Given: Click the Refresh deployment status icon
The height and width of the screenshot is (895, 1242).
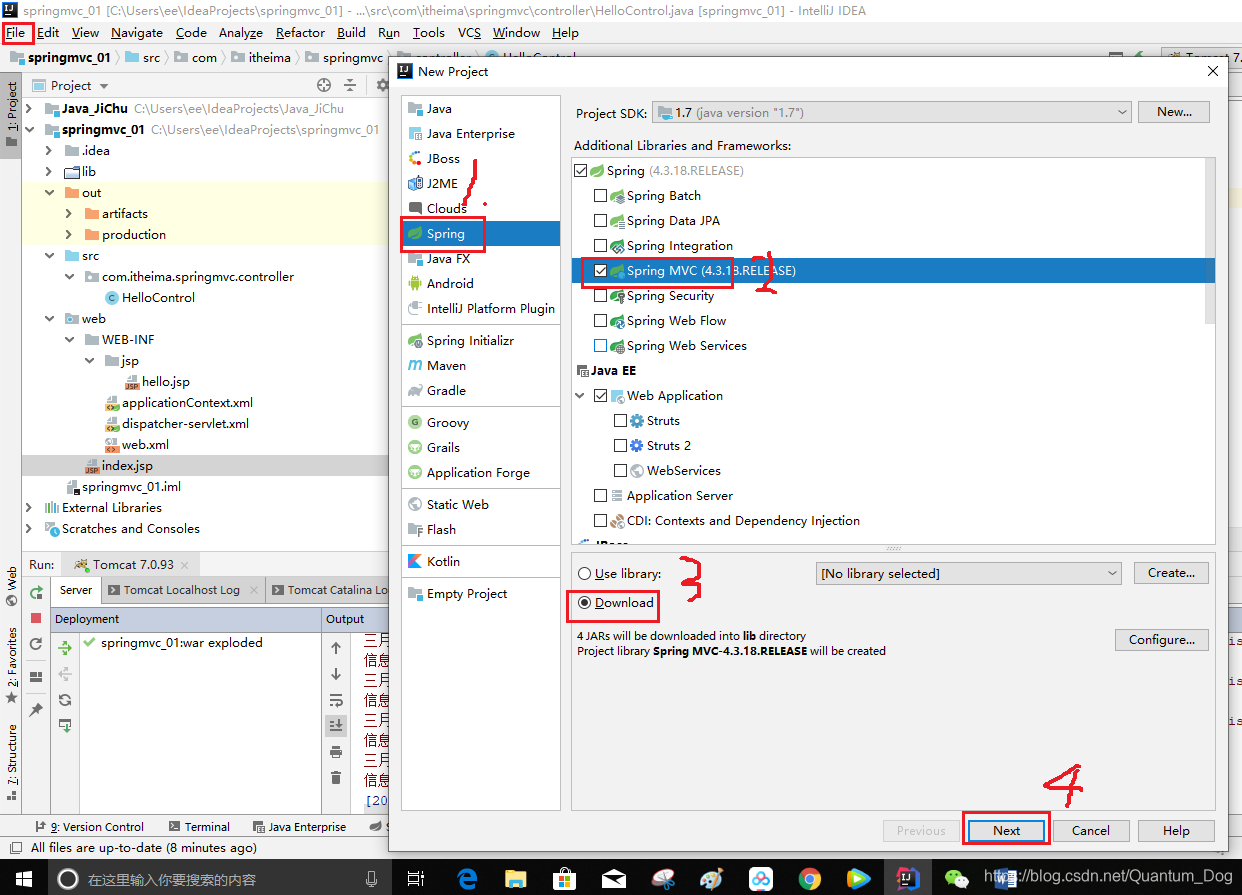Looking at the screenshot, I should pos(65,700).
